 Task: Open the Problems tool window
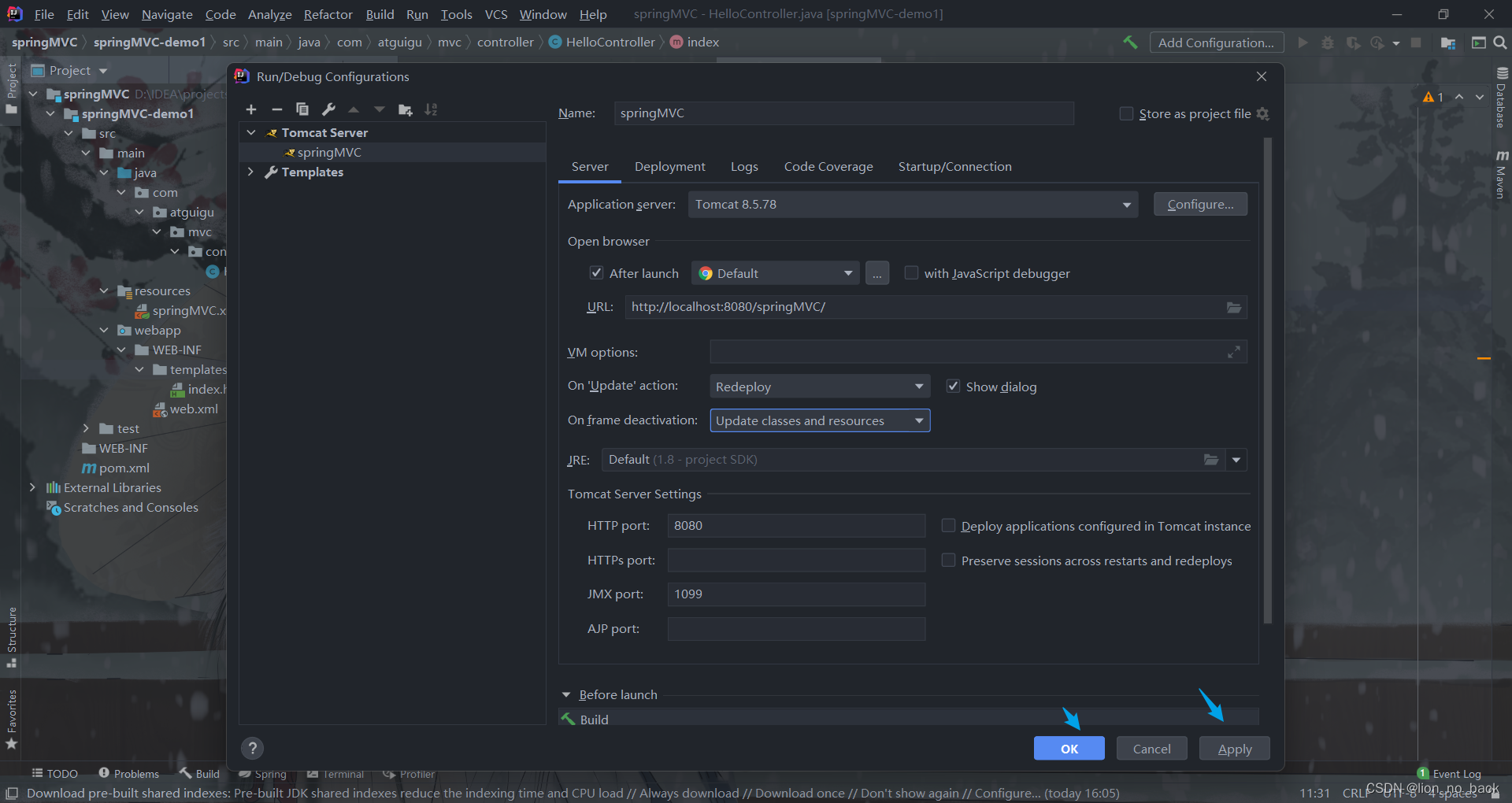(128, 774)
